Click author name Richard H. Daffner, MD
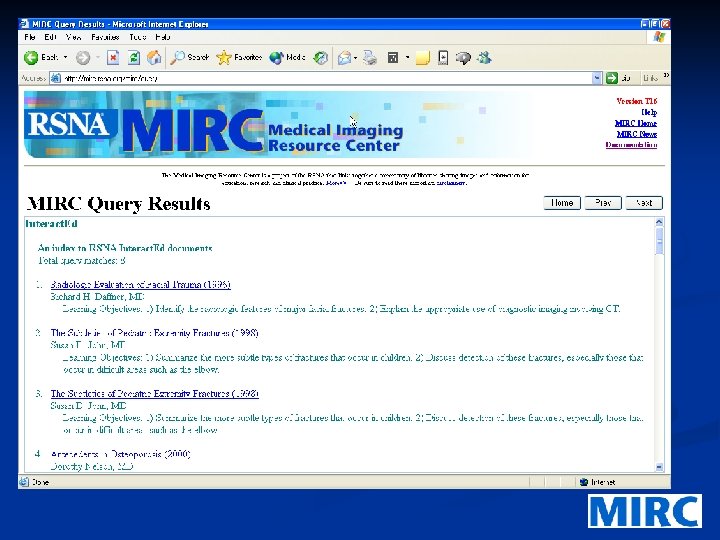The height and width of the screenshot is (540, 720). coord(97,297)
